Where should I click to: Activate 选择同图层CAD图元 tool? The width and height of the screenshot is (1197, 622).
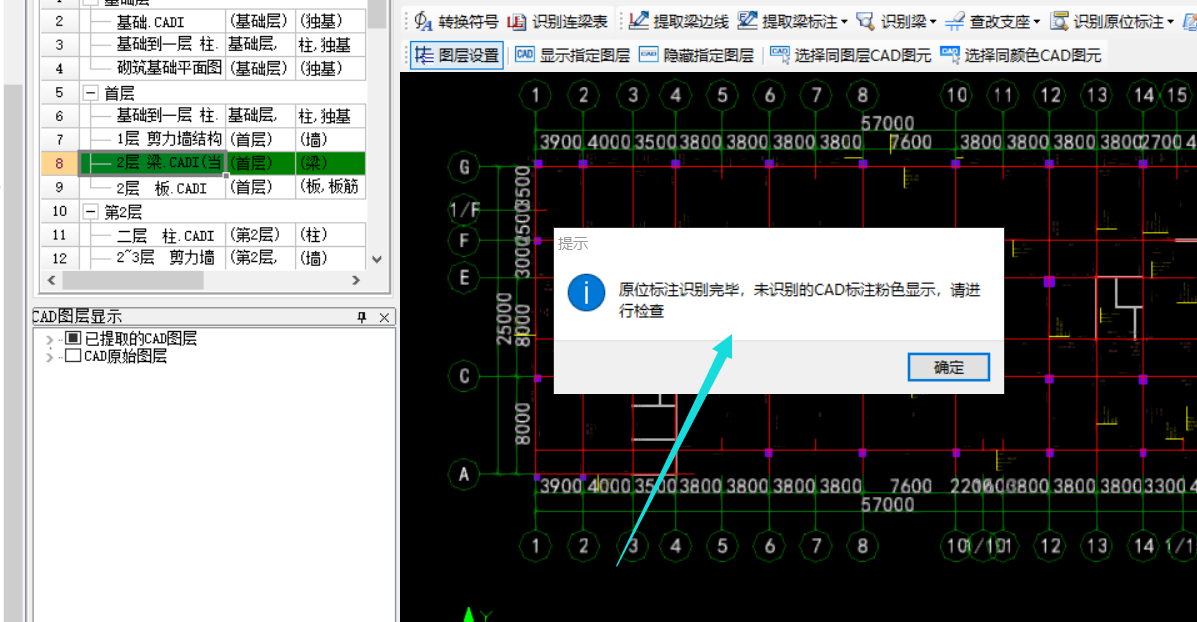(850, 55)
